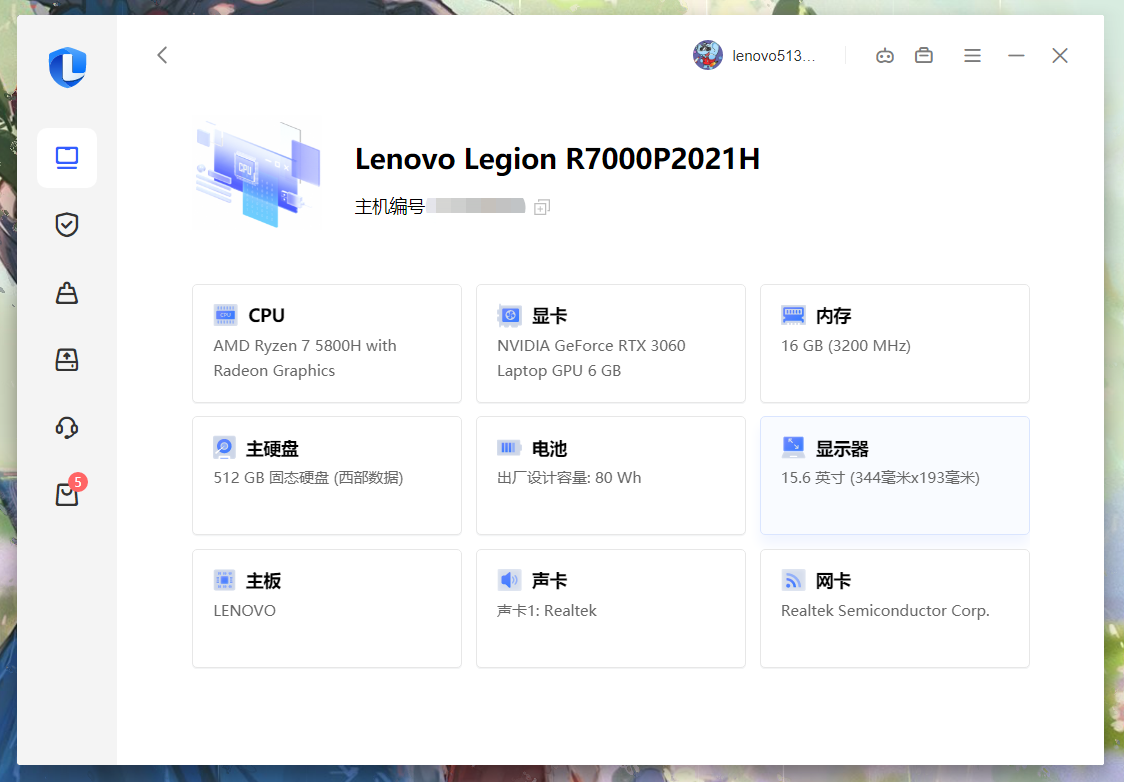This screenshot has width=1124, height=782.
Task: Click the 内存 memory stick icon
Action: tap(793, 315)
